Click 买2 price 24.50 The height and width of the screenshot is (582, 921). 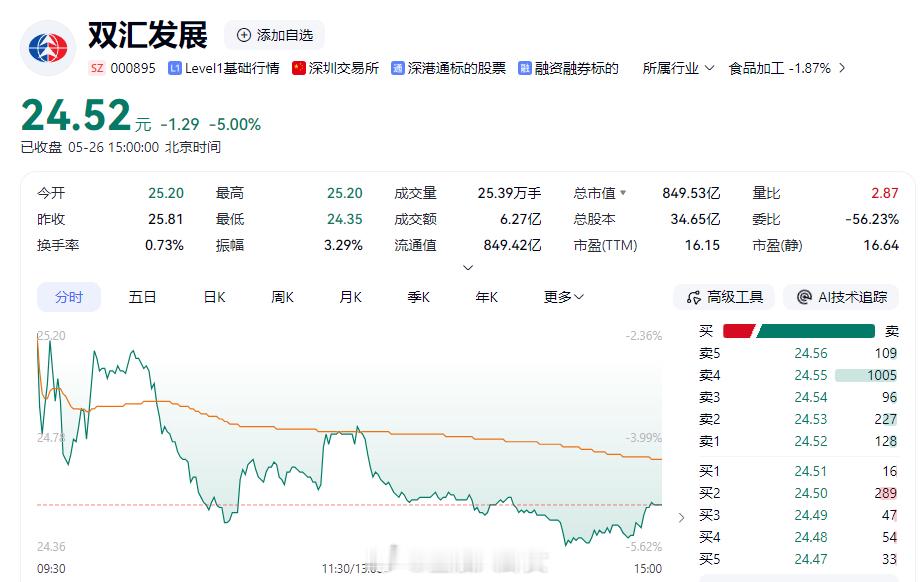[x=811, y=493]
